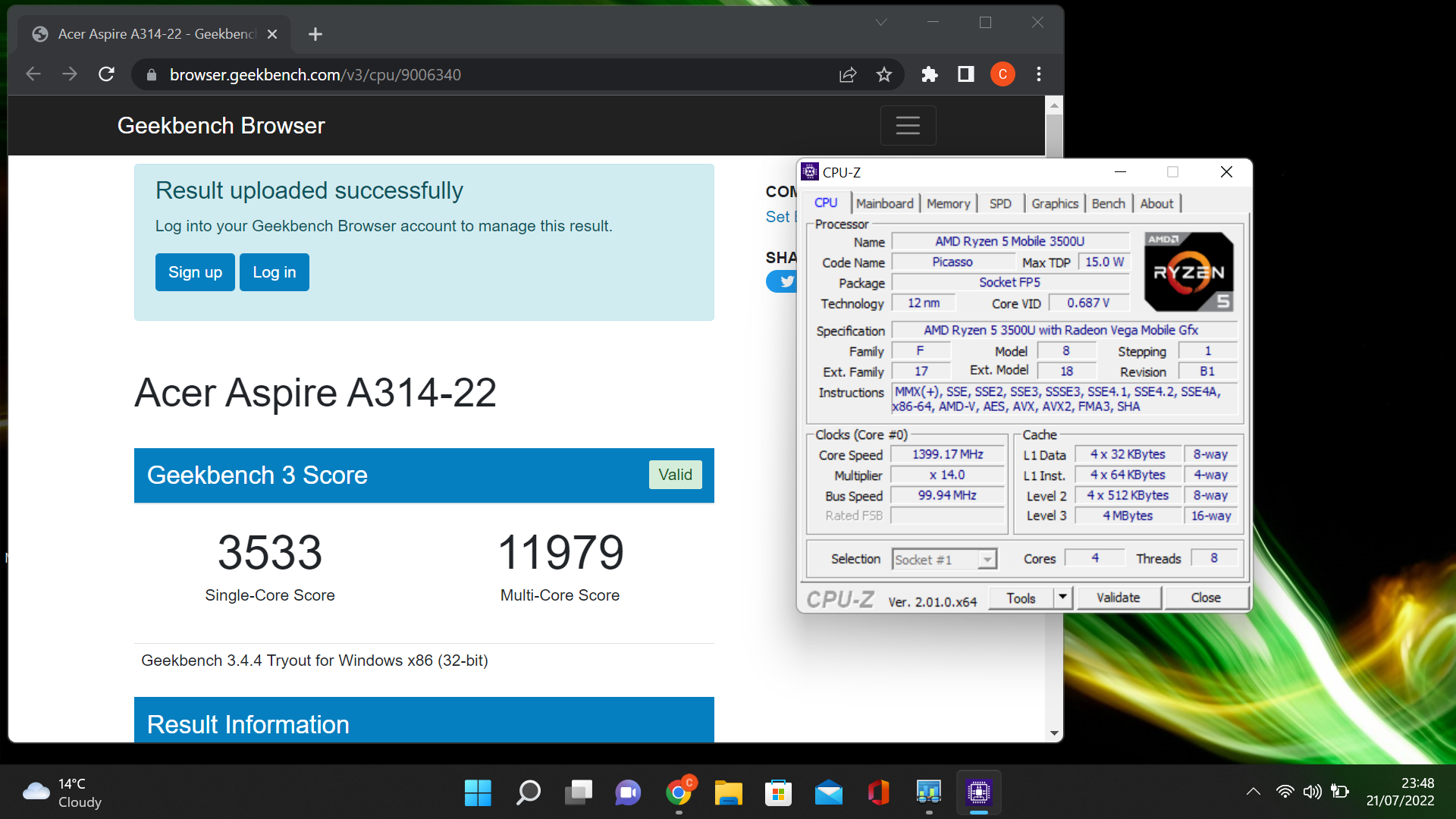This screenshot has width=1456, height=819.
Task: Show hidden system tray icons
Action: coord(1254,792)
